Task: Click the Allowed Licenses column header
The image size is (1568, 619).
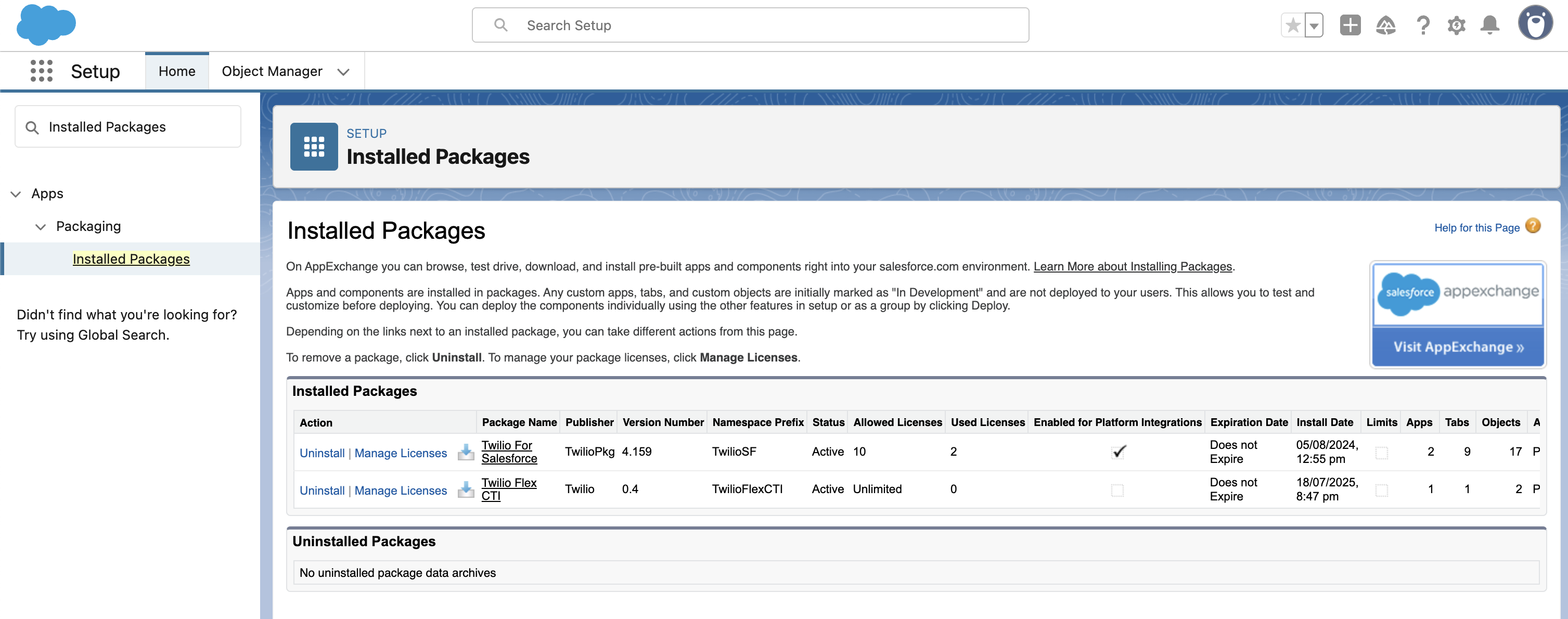Action: coord(897,422)
